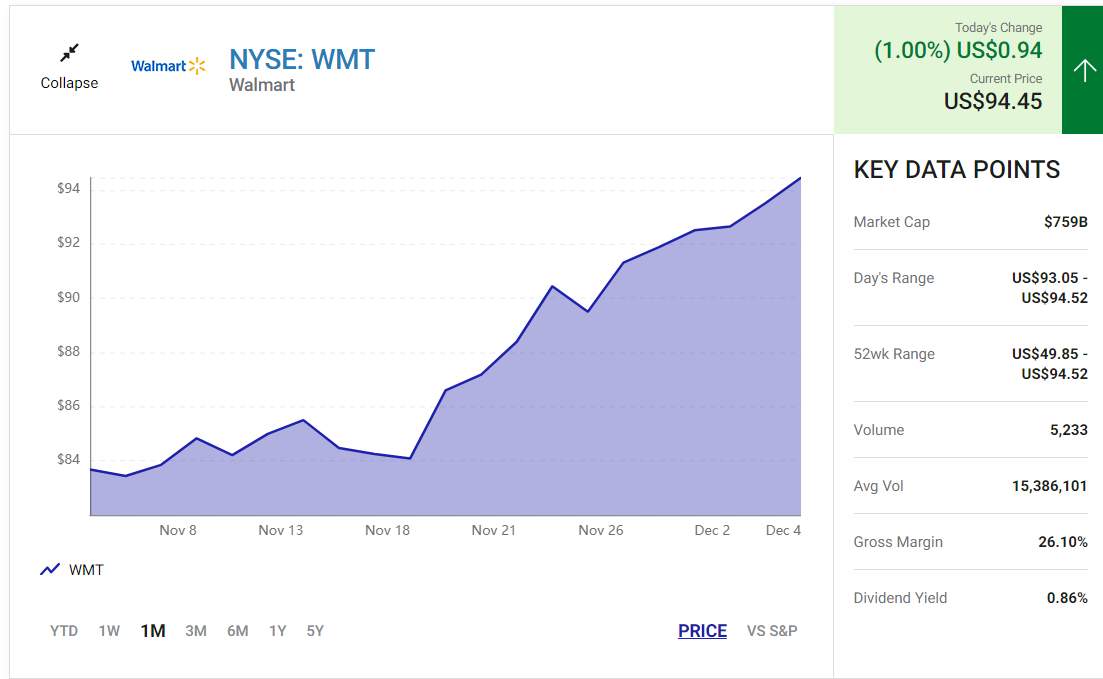This screenshot has width=1103, height=679.
Task: Click the Dividend Yield label
Action: click(x=900, y=598)
